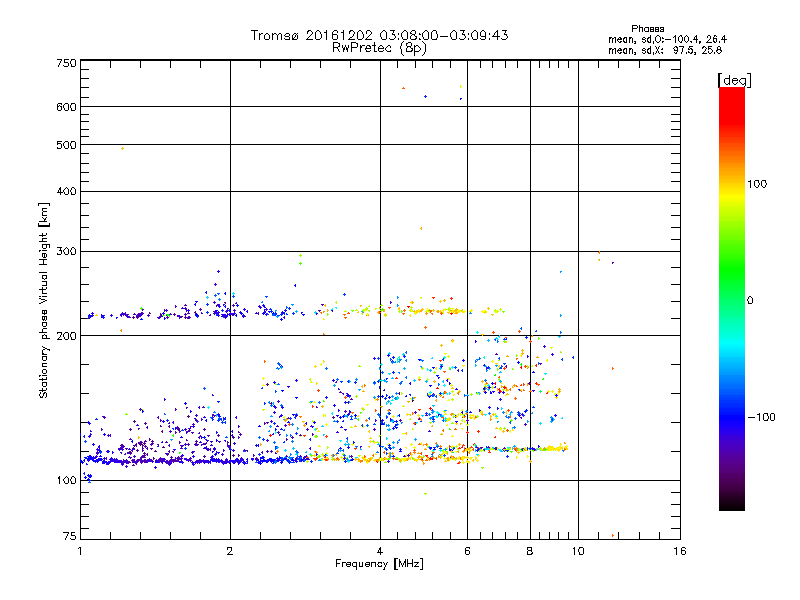The height and width of the screenshot is (600, 800).
Task: Click the x-axis tick label '2'
Action: [230, 551]
